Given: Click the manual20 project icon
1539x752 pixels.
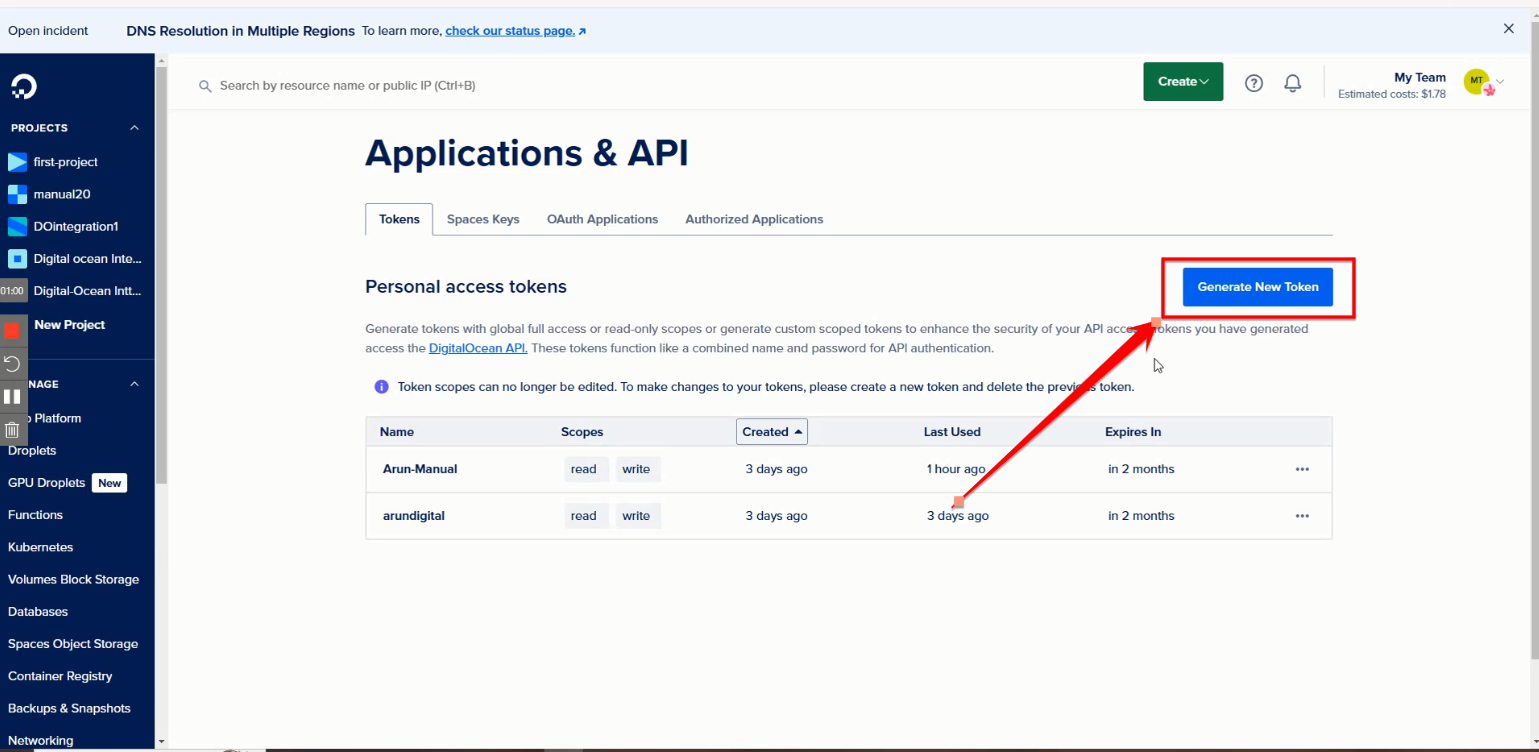Looking at the screenshot, I should tap(17, 194).
